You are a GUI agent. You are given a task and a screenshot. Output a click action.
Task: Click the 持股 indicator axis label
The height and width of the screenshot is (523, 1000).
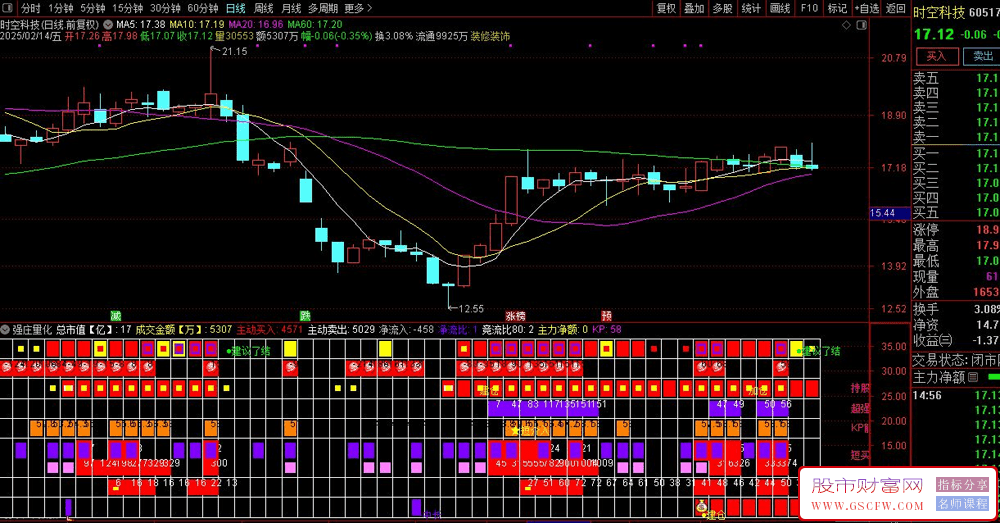click(x=860, y=388)
